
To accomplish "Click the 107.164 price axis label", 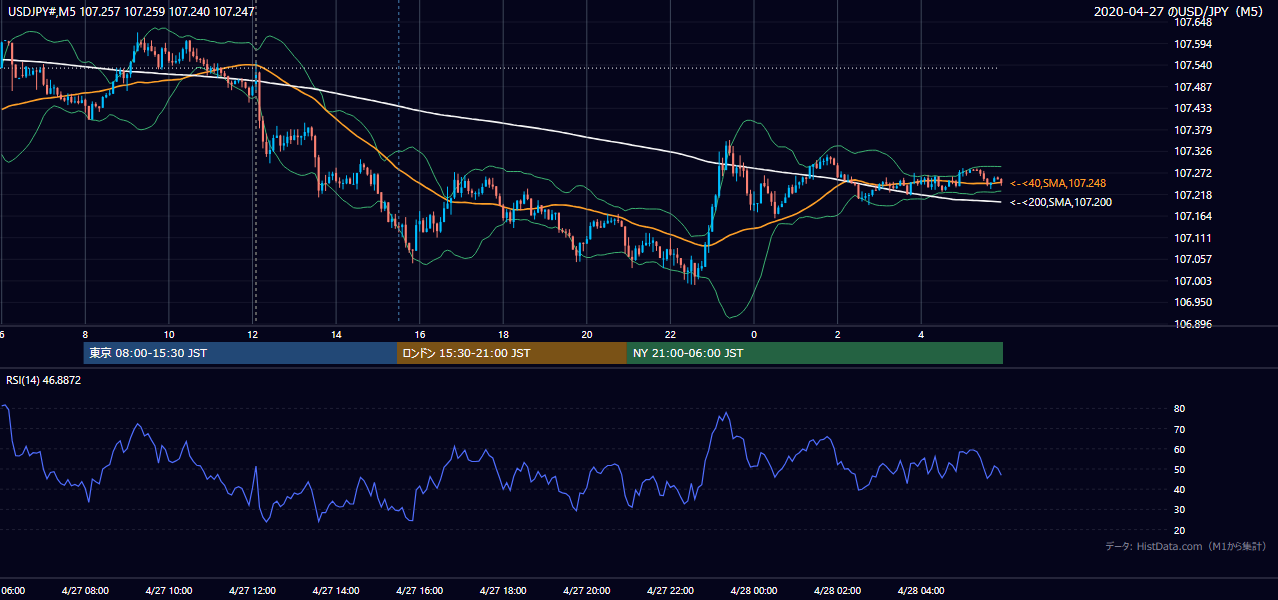I will point(1192,216).
